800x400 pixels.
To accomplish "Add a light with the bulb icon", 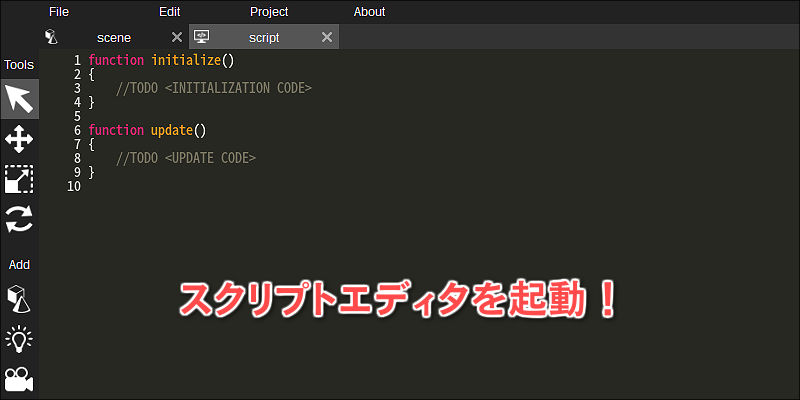I will click(19, 338).
